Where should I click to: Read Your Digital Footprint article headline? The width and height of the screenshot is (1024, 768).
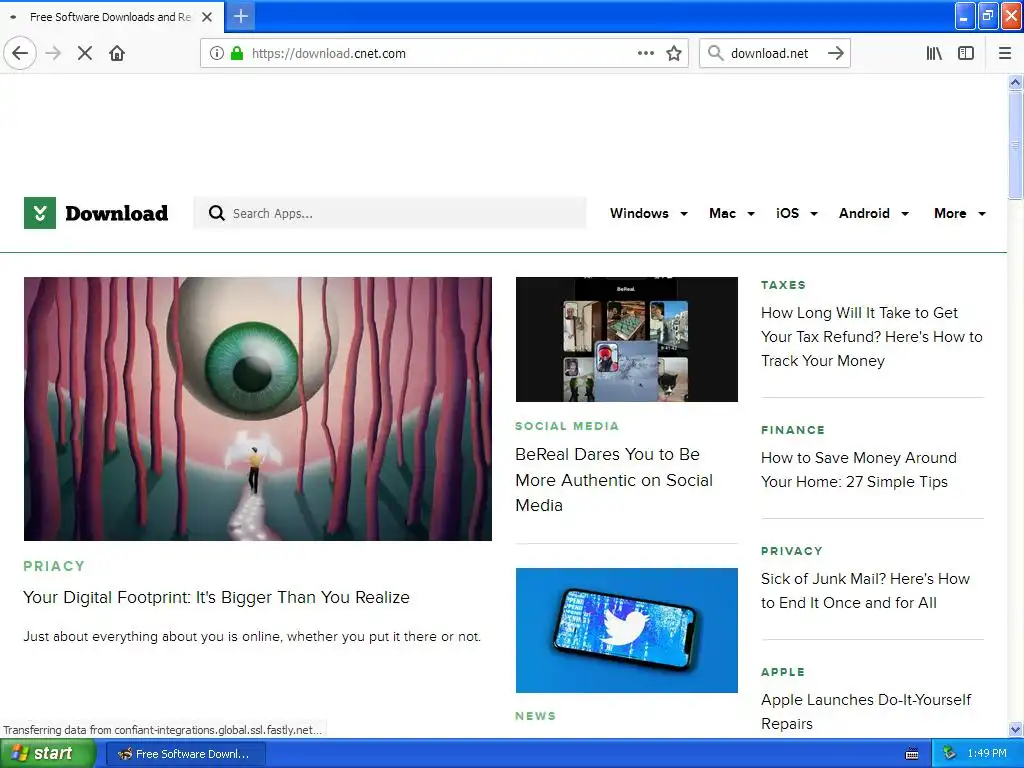pos(216,597)
